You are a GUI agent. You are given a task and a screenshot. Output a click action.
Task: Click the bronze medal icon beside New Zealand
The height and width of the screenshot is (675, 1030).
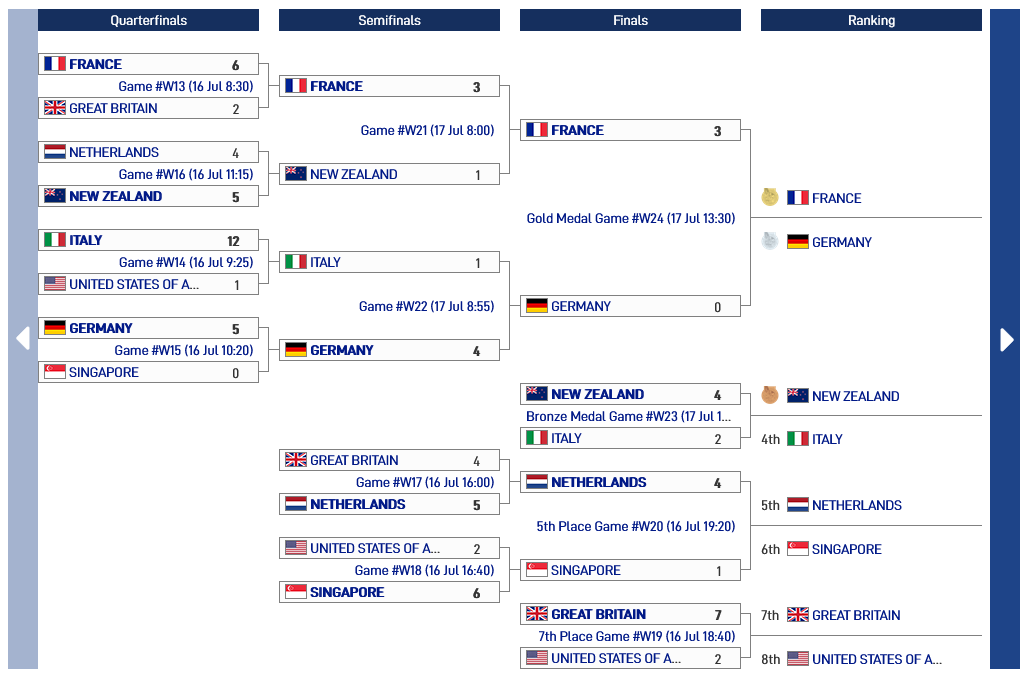click(770, 395)
